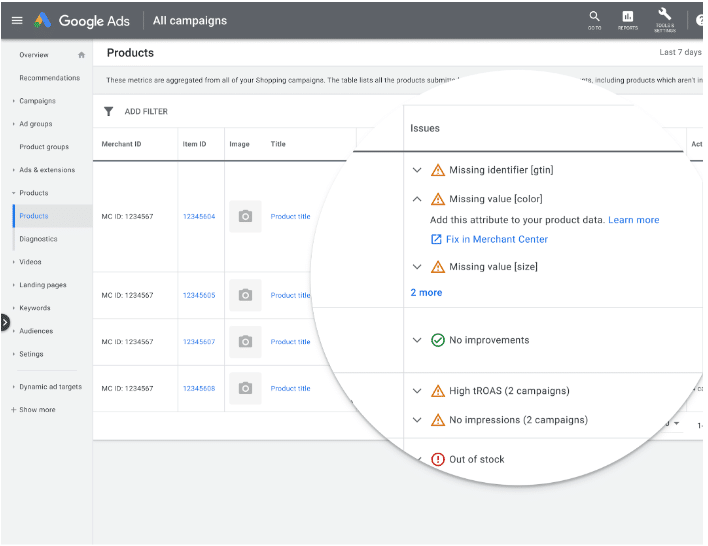Viewport: 708px width, 546px height.
Task: Expand No impressions (2 campaigns) issue
Action: coord(417,420)
